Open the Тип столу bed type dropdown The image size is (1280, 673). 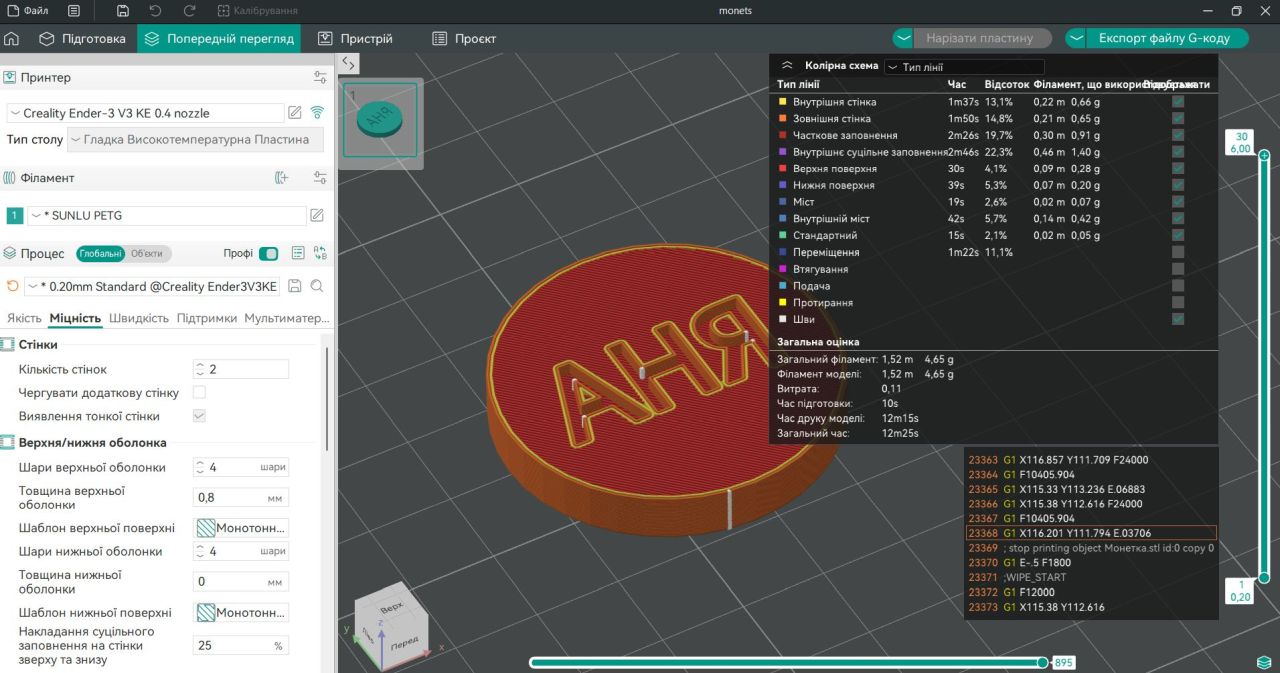(195, 140)
